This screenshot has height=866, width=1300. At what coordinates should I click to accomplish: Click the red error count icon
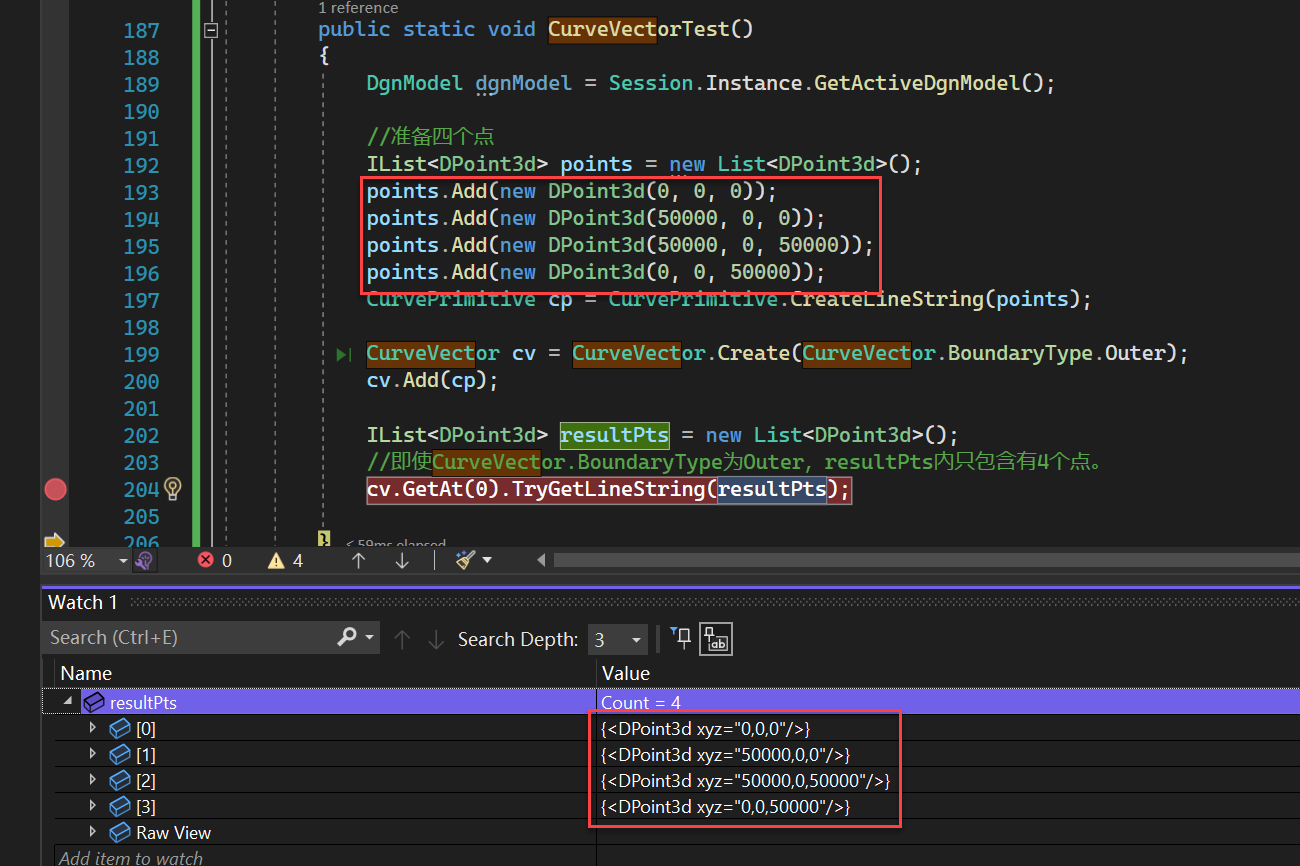point(206,560)
